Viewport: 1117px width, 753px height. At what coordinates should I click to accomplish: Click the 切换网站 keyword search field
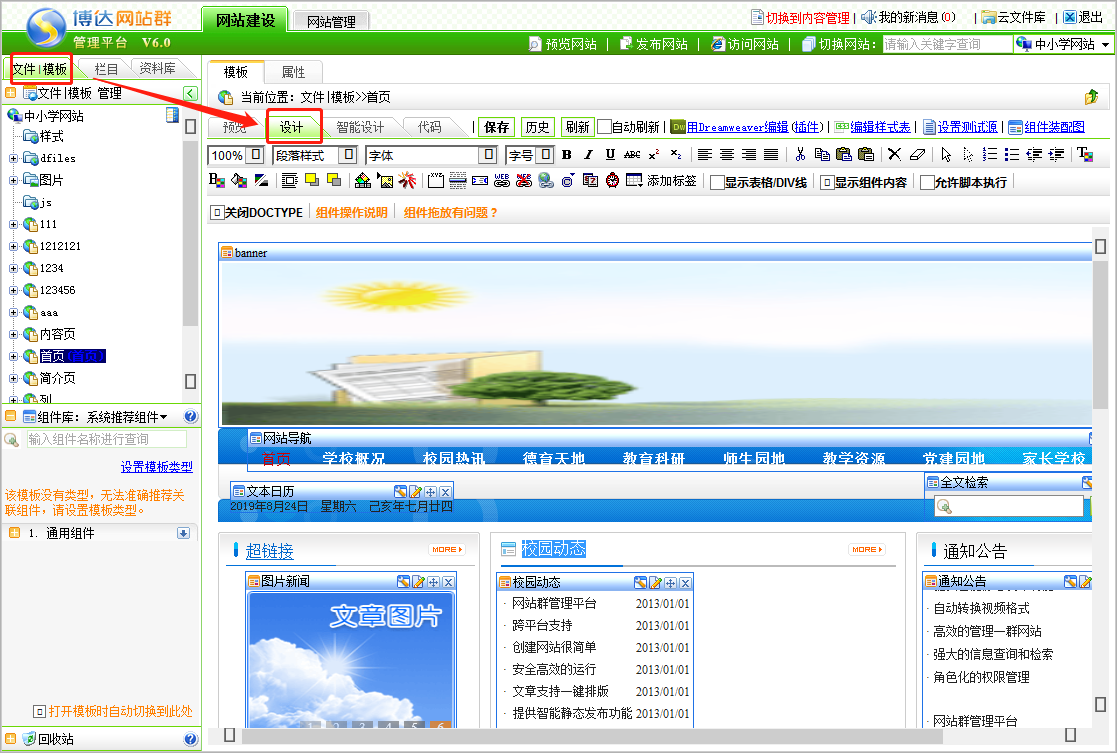946,44
